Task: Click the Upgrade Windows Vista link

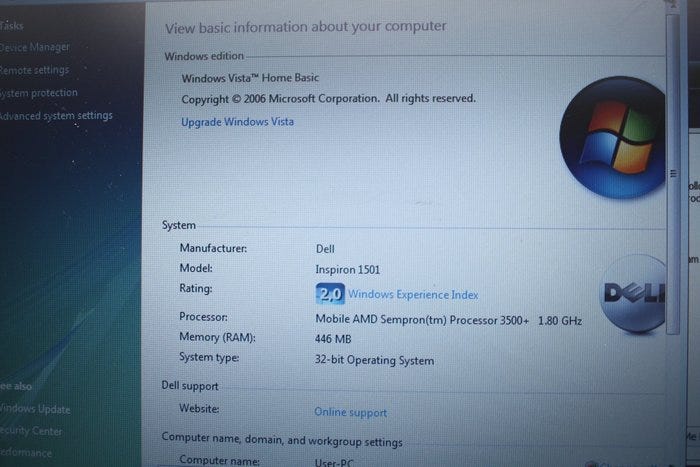Action: pos(238,122)
